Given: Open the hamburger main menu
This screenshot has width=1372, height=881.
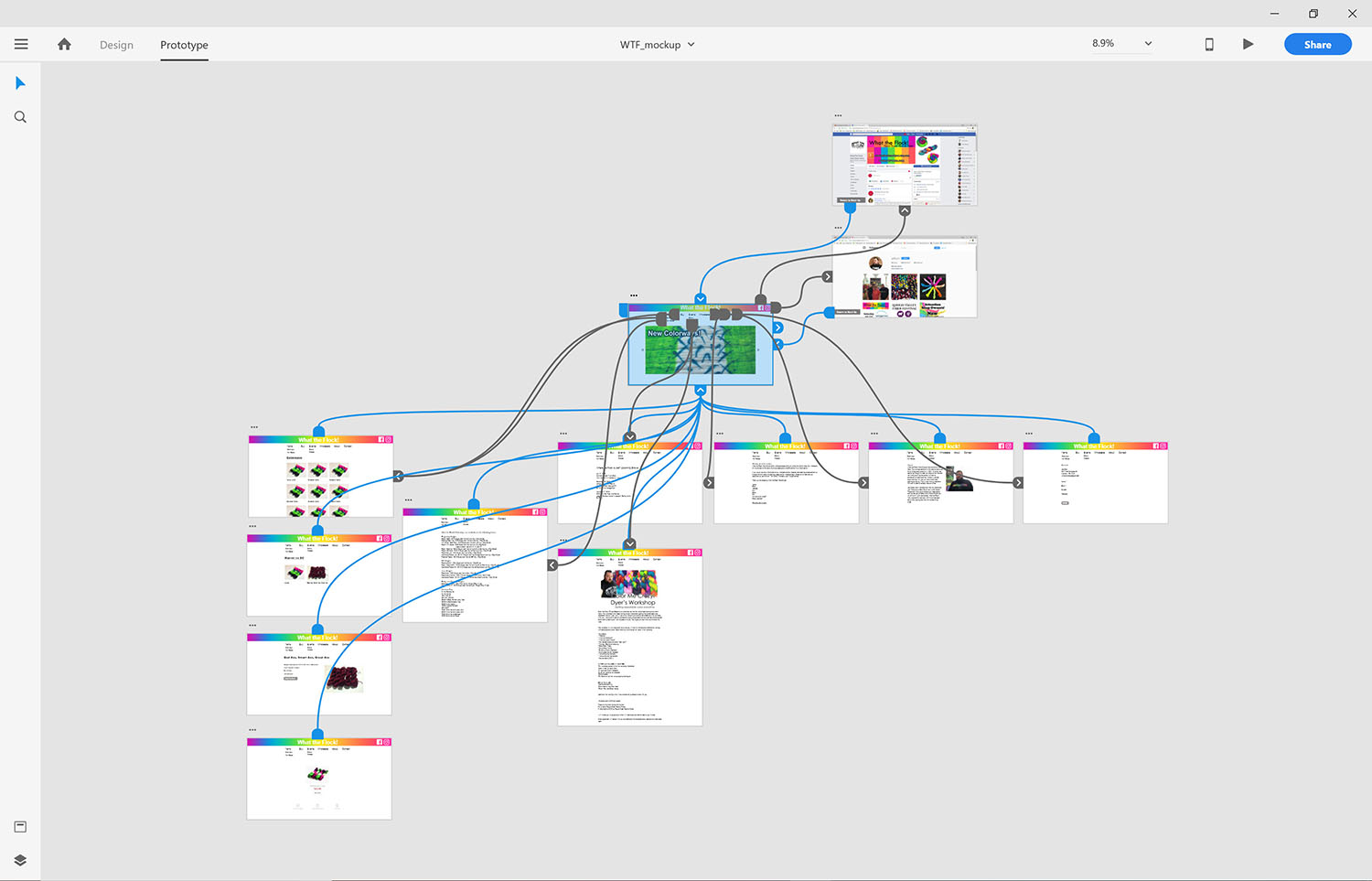Looking at the screenshot, I should click(21, 44).
